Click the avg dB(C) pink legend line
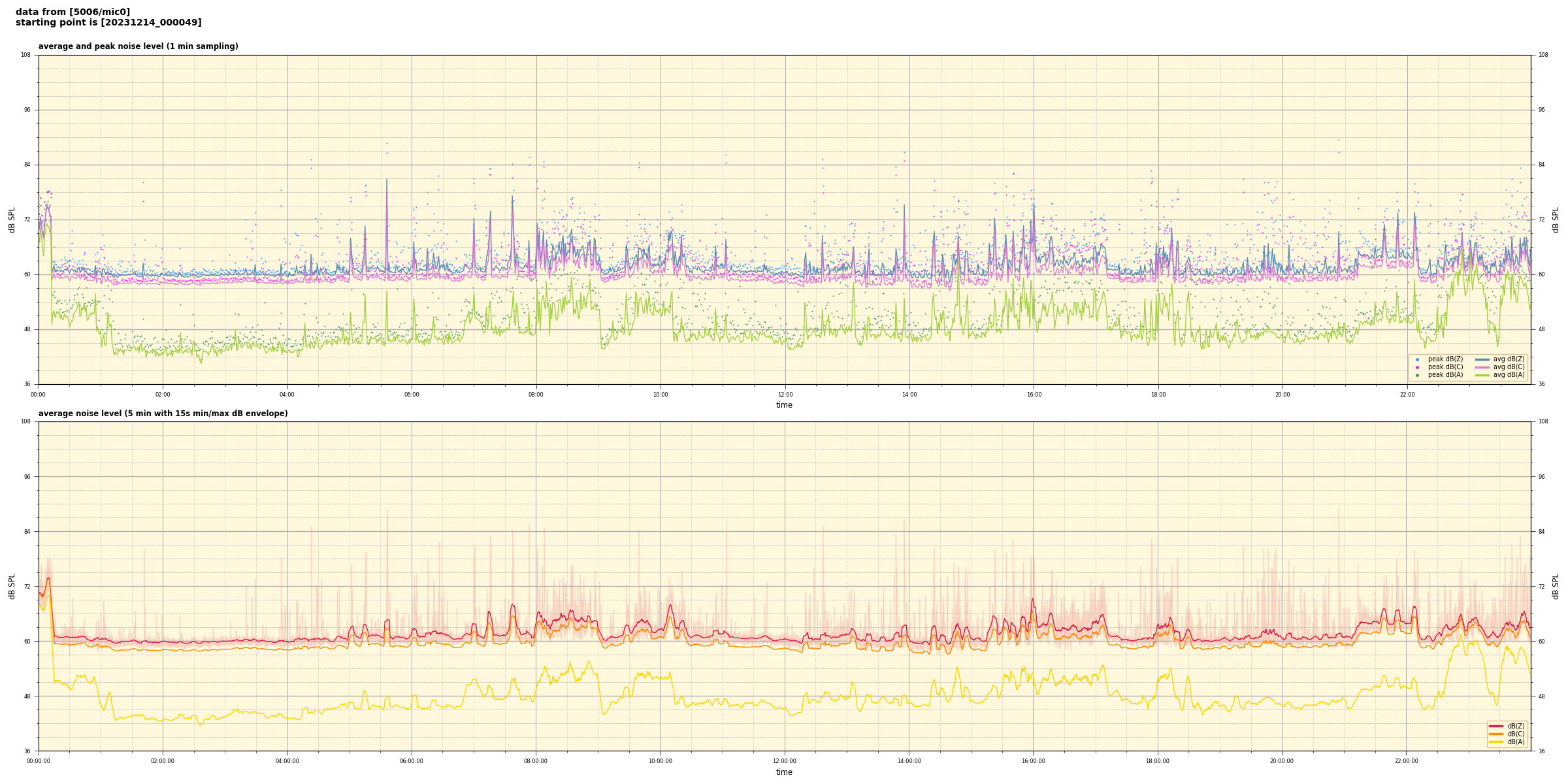Image resolution: width=1568 pixels, height=784 pixels. point(1482,367)
